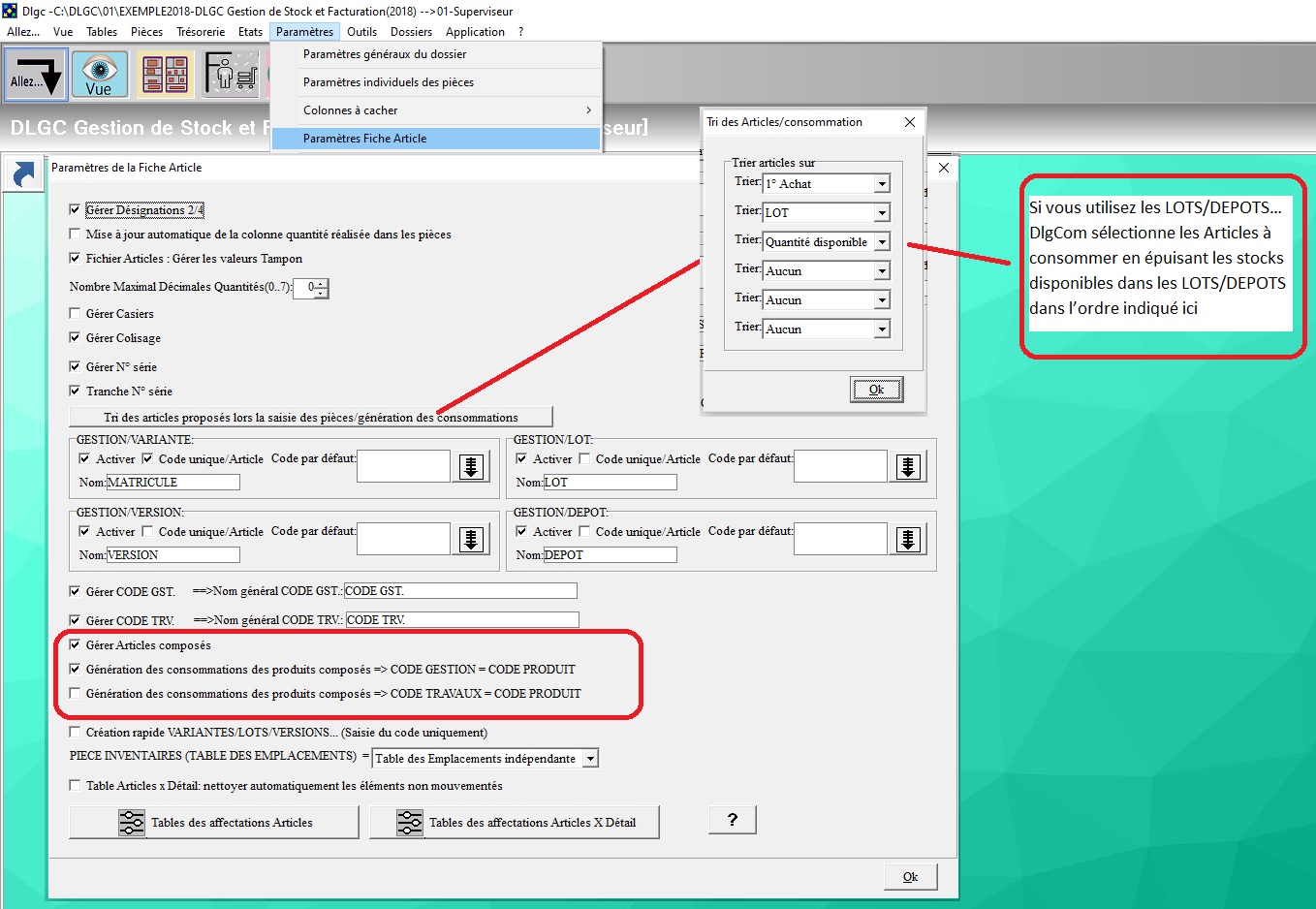Click the Allez arrow toolbar icon
This screenshot has height=909, width=1316.
36,75
